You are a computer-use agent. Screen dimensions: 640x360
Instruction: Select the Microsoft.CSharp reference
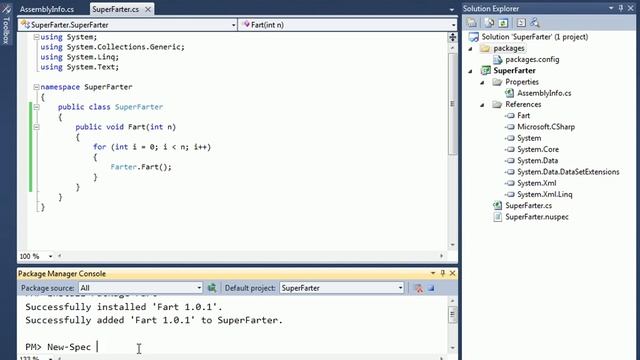[546, 127]
